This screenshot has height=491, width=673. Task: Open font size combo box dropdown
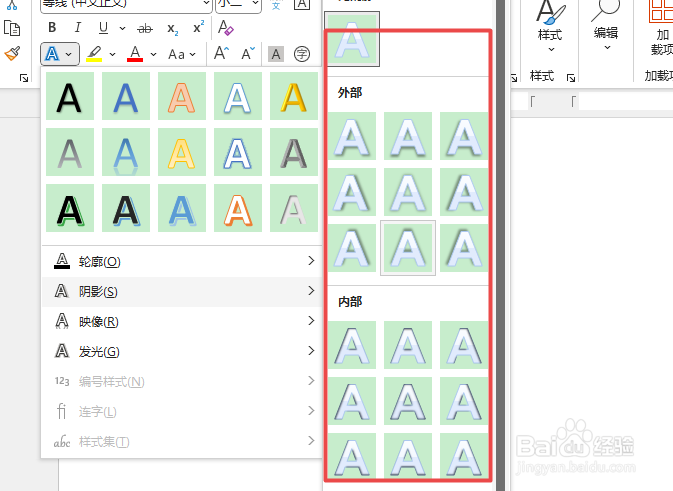pyautogui.click(x=255, y=3)
